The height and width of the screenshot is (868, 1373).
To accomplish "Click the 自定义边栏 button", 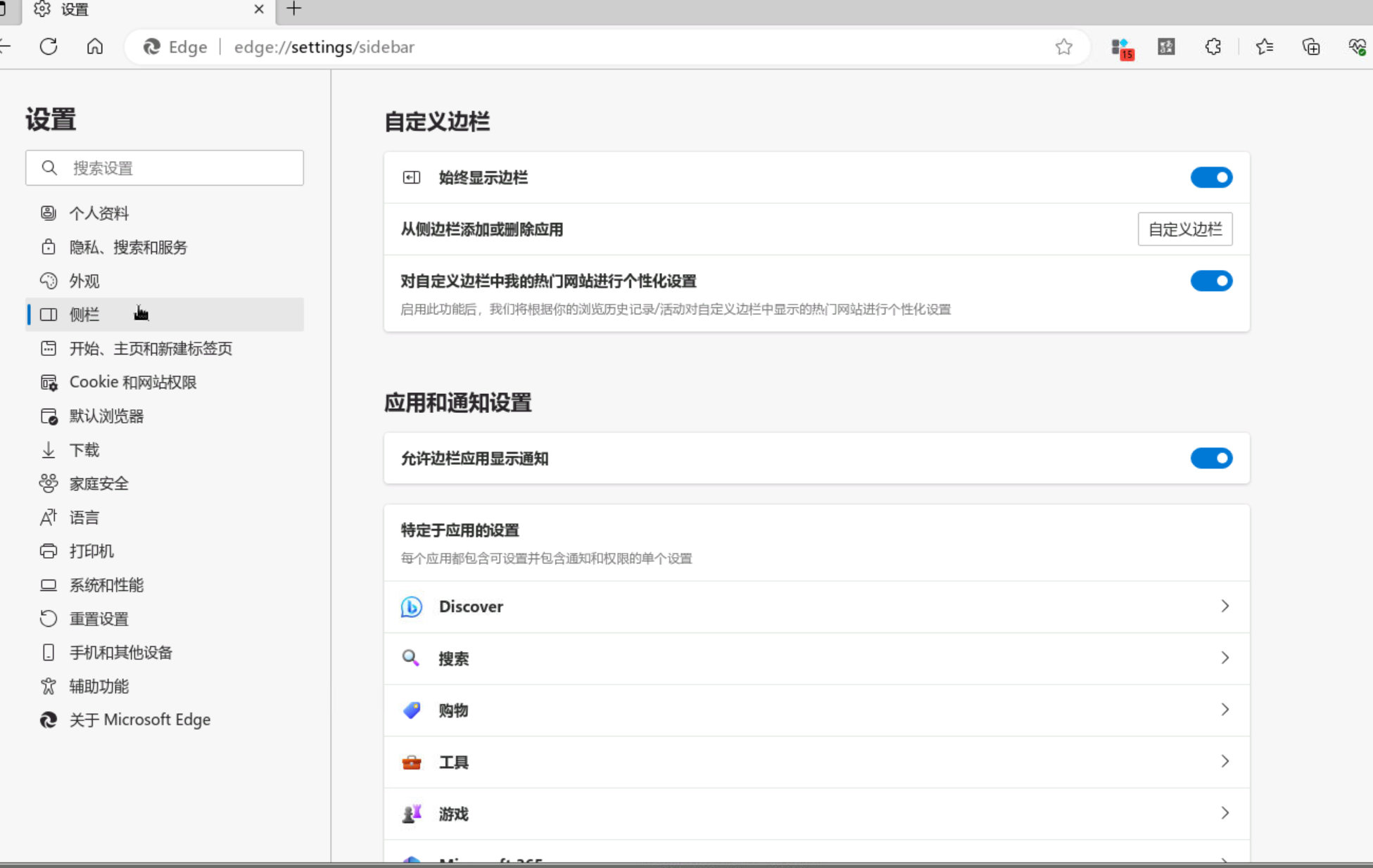I will [1184, 229].
